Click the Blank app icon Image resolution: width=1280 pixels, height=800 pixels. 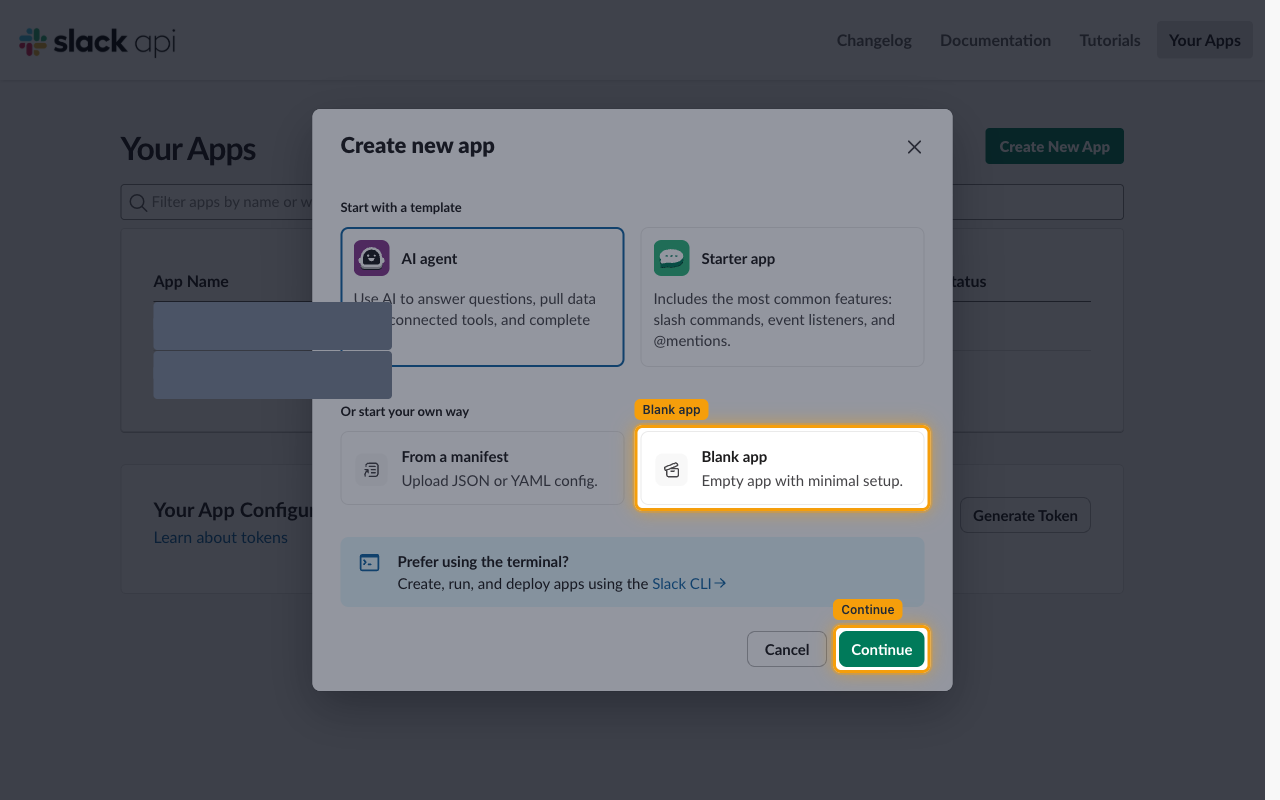pos(672,469)
